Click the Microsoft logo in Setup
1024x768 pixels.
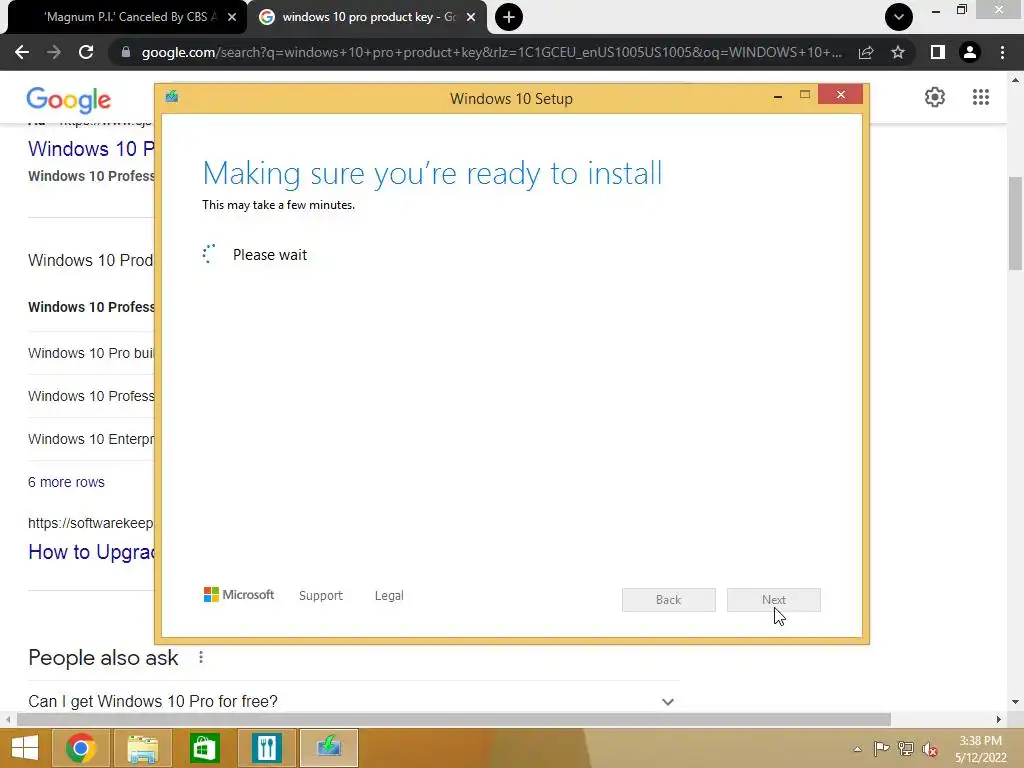point(239,595)
